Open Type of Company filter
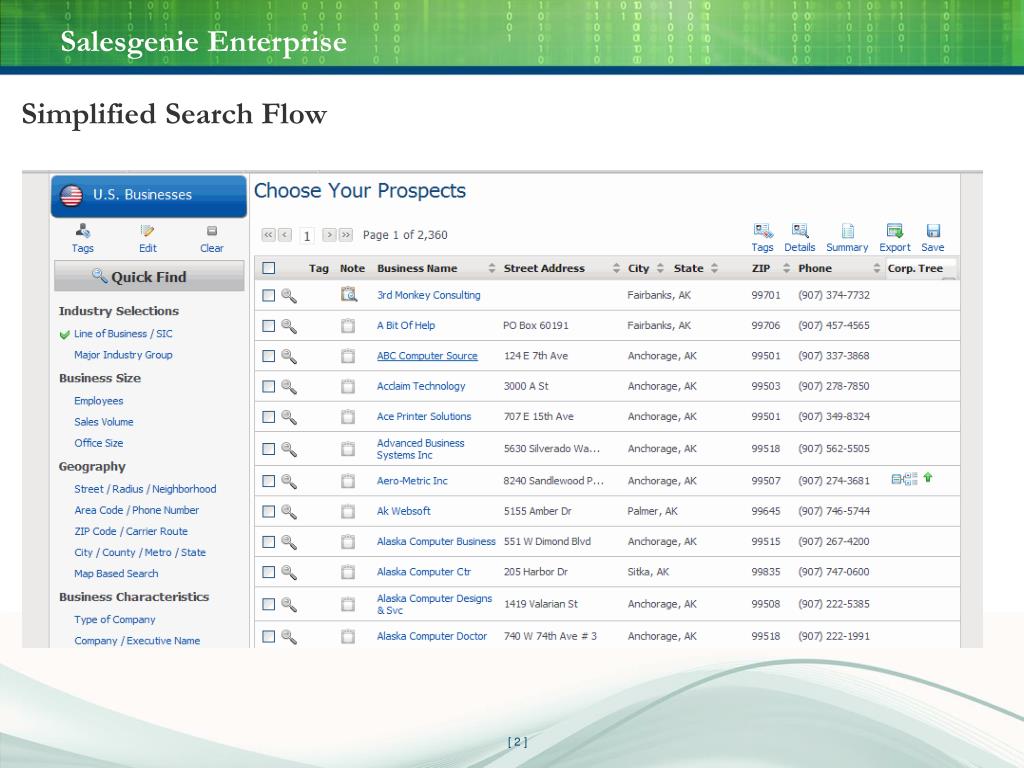This screenshot has height=768, width=1024. click(114, 620)
